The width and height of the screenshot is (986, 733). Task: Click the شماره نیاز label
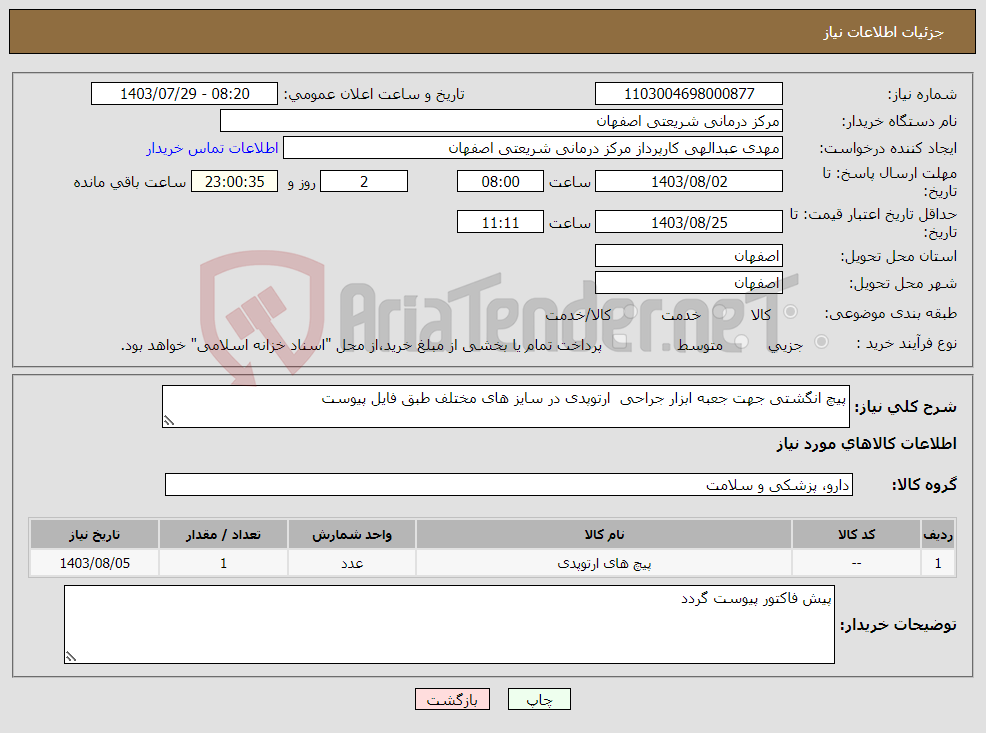pyautogui.click(x=922, y=95)
